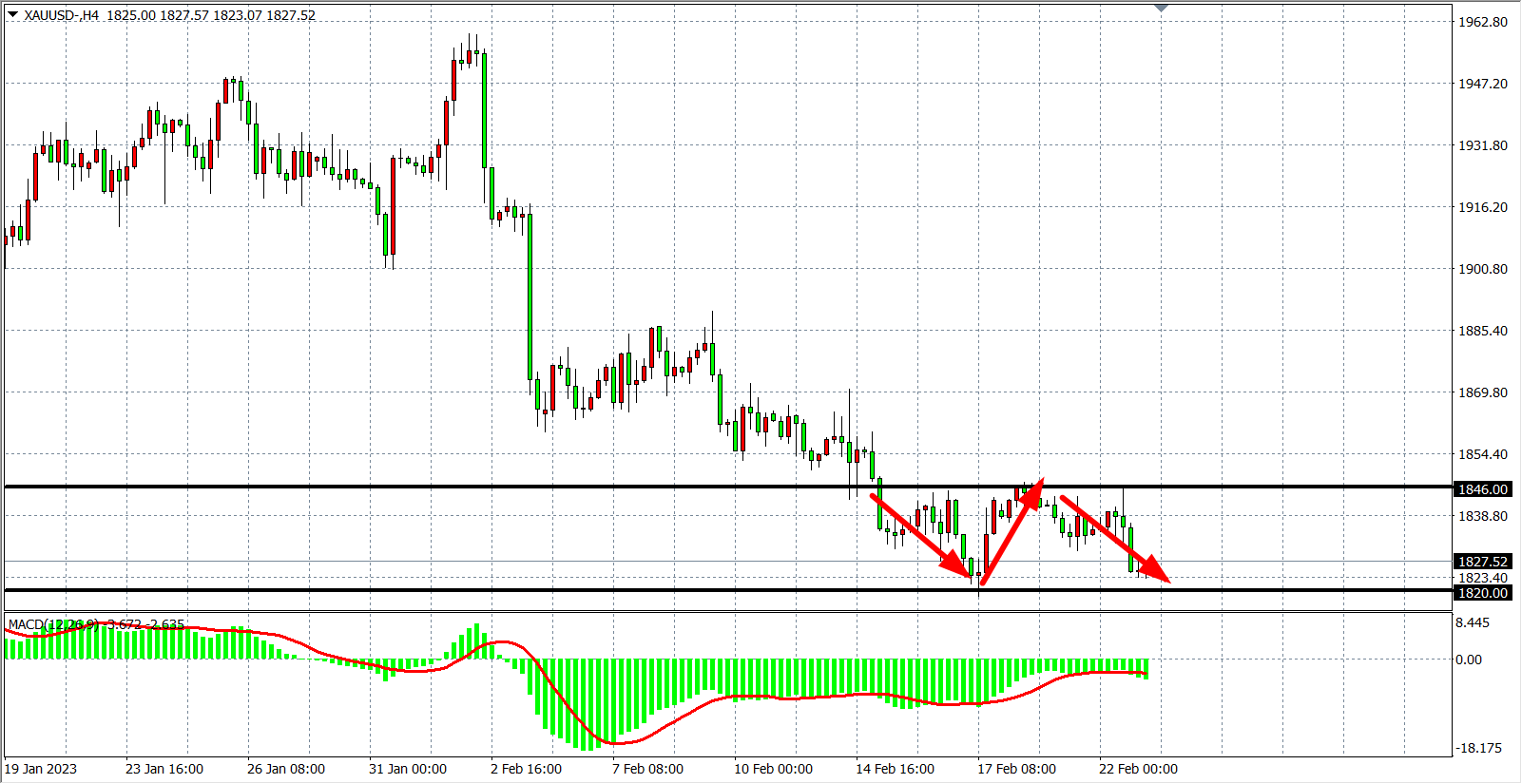Screen dimensions: 1522x784
Task: Click the triangle arrow beside the XAUUSD title
Action: point(12,14)
